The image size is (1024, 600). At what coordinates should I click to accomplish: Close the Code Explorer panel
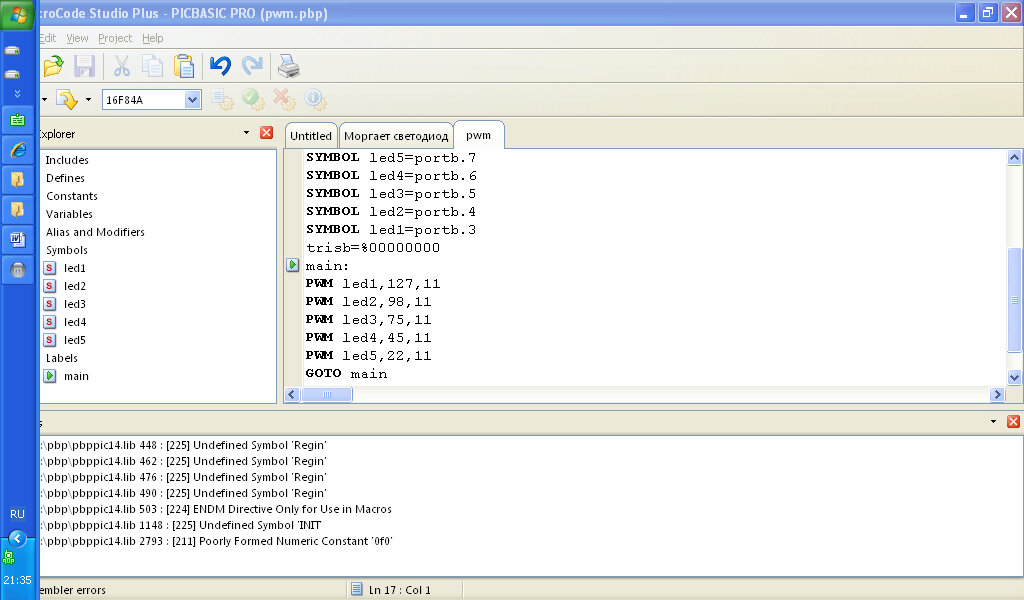[x=266, y=133]
